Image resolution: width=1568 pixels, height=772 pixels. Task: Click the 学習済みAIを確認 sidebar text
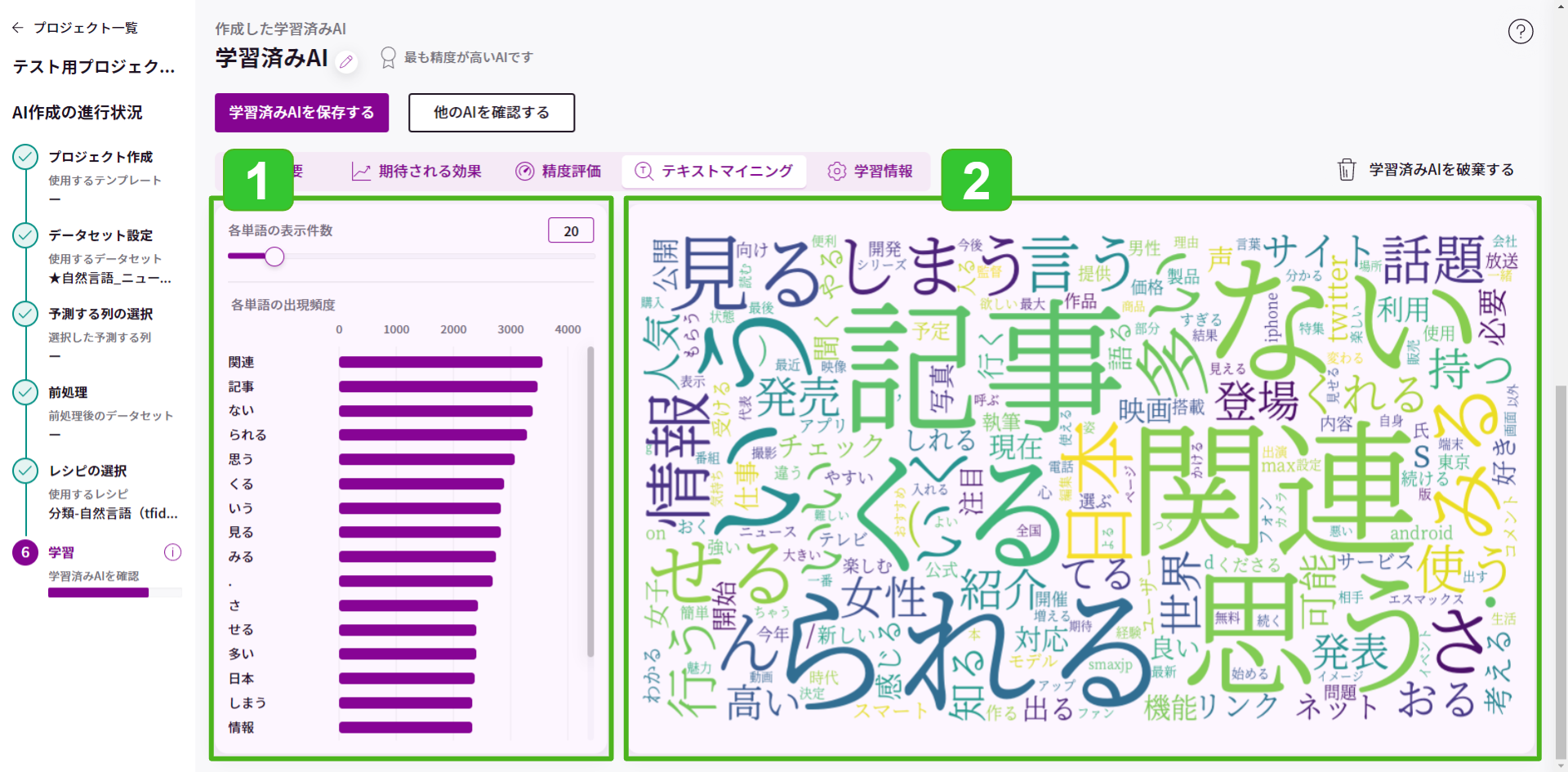(x=93, y=576)
